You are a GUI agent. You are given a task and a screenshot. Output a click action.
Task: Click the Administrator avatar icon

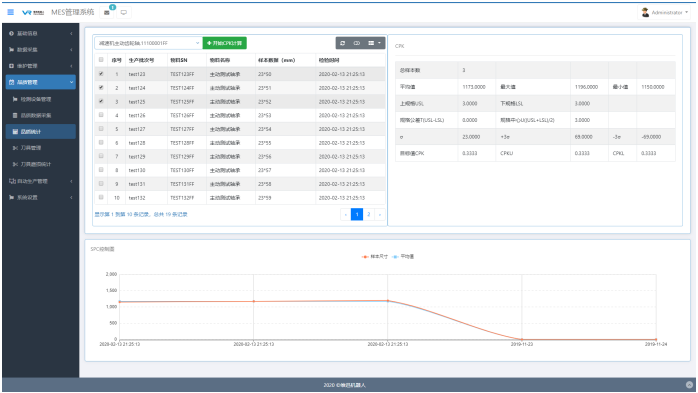(x=645, y=12)
